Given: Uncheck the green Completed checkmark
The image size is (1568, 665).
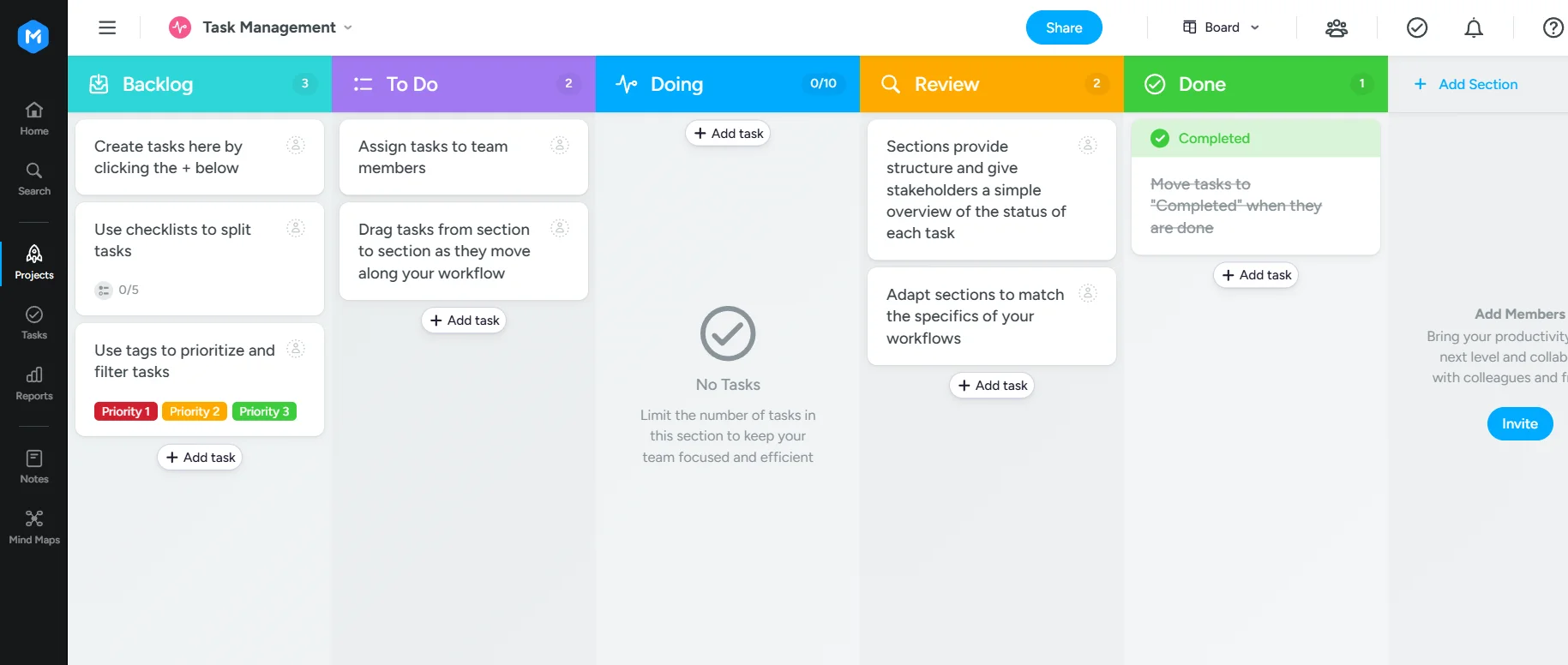Looking at the screenshot, I should pos(1160,138).
